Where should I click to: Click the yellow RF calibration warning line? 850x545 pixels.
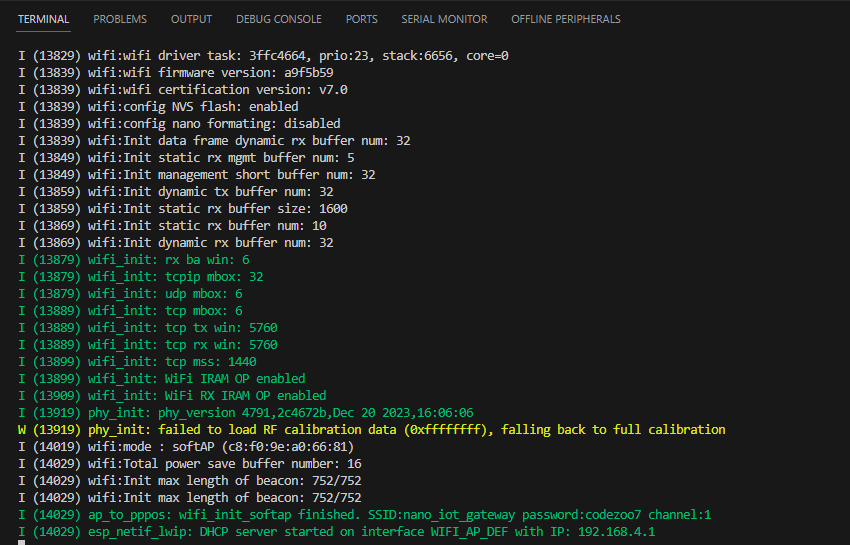[x=372, y=429]
